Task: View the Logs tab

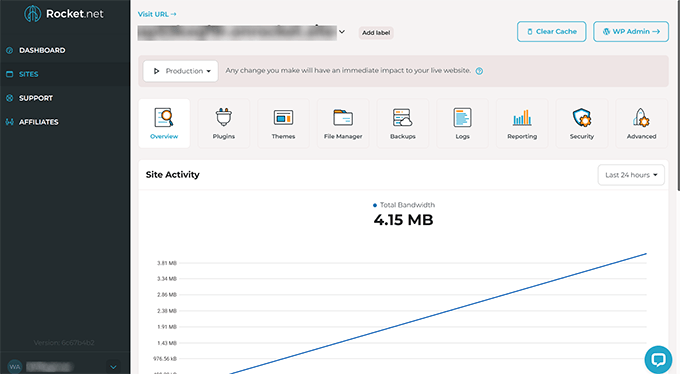Action: (x=462, y=123)
